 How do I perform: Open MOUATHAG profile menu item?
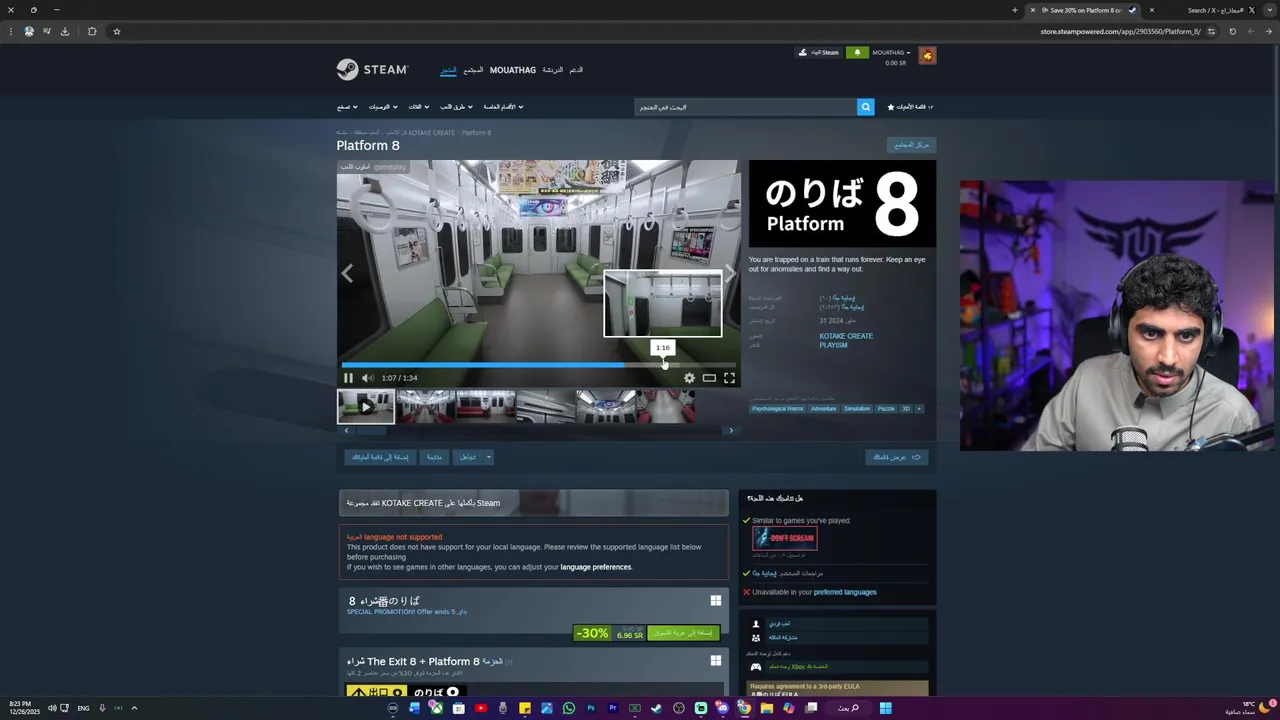[513, 70]
